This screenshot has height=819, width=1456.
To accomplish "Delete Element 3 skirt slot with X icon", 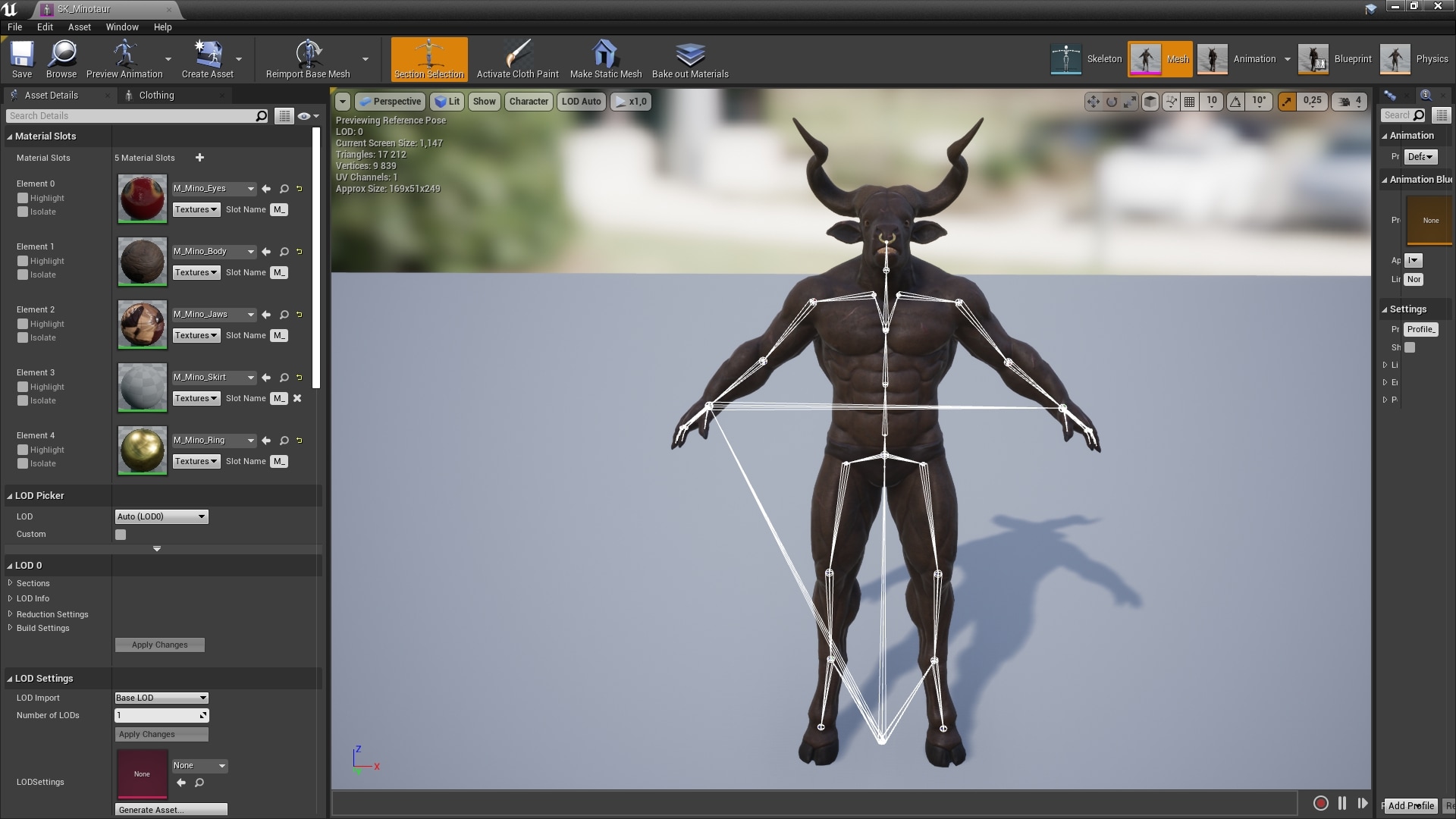I will tap(297, 398).
